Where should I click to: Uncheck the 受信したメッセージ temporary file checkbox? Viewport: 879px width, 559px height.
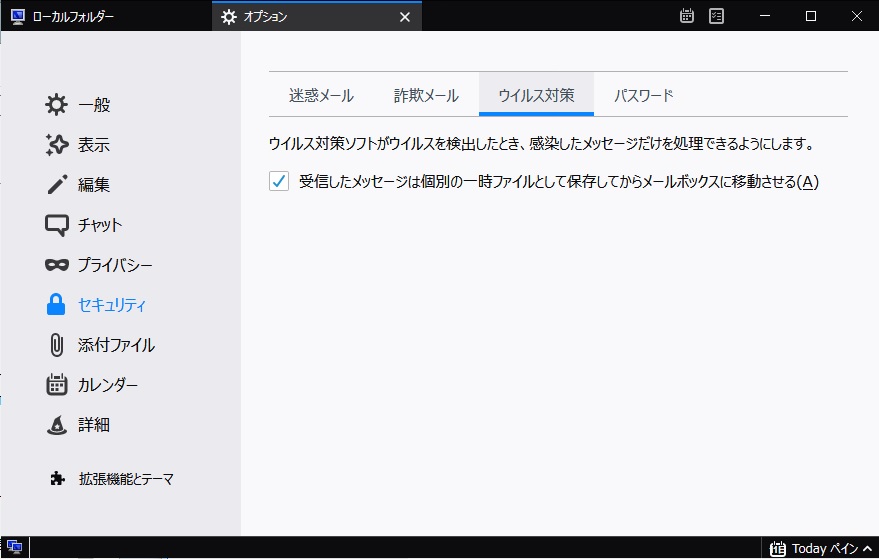[x=279, y=181]
